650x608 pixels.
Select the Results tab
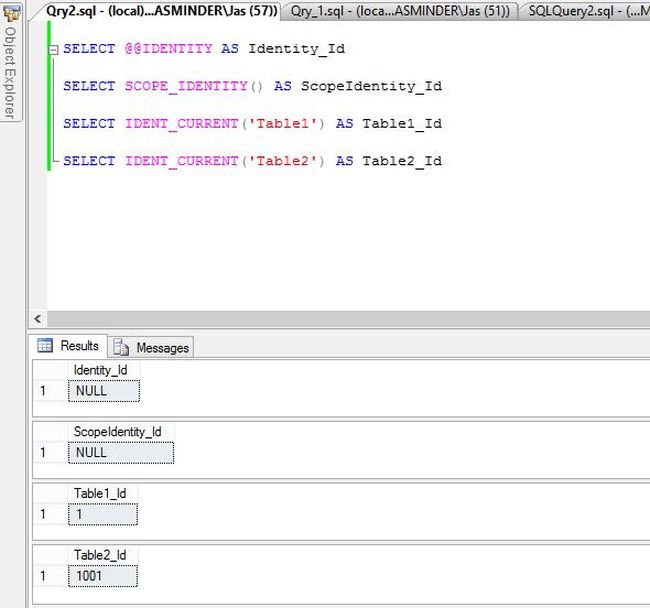pyautogui.click(x=69, y=346)
